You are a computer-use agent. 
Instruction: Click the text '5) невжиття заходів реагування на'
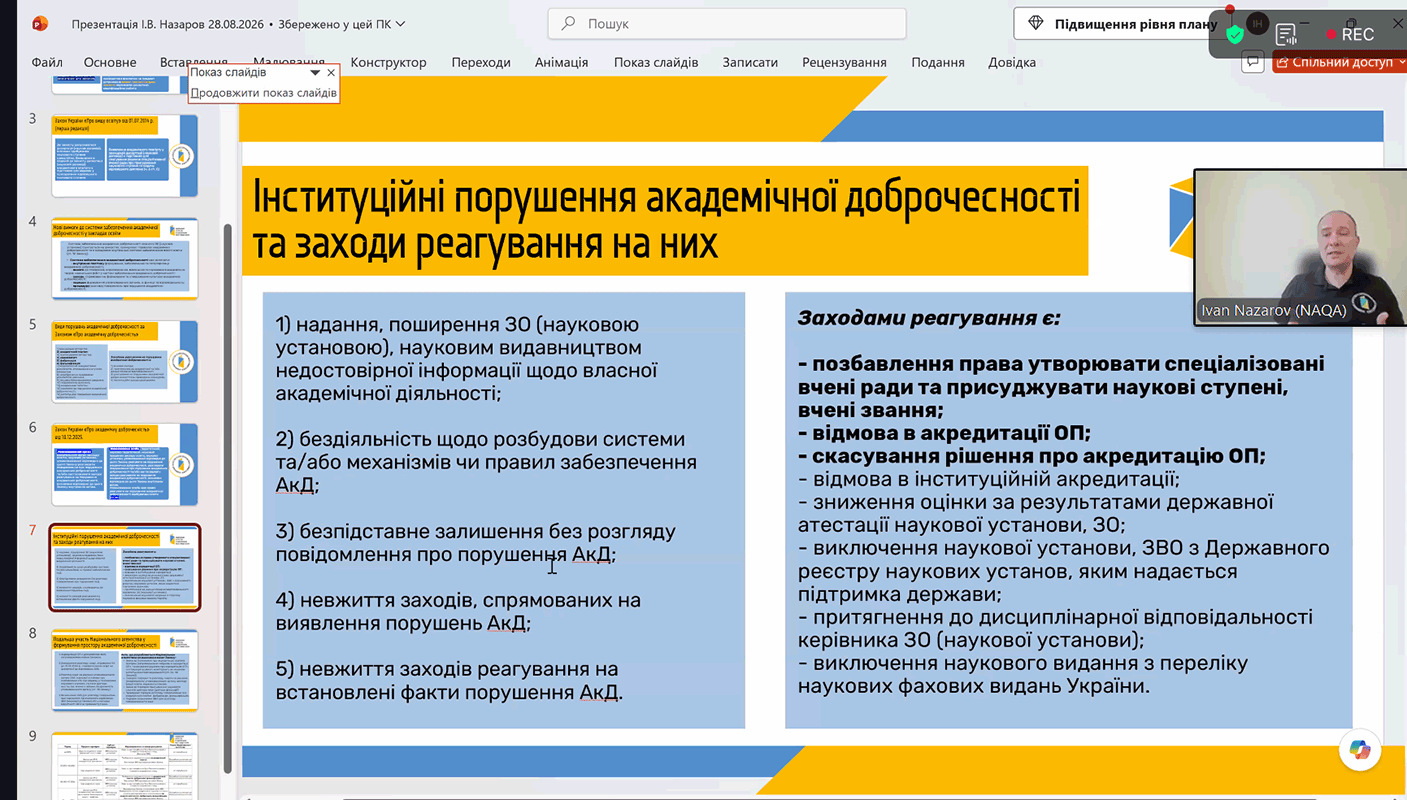pyautogui.click(x=447, y=668)
